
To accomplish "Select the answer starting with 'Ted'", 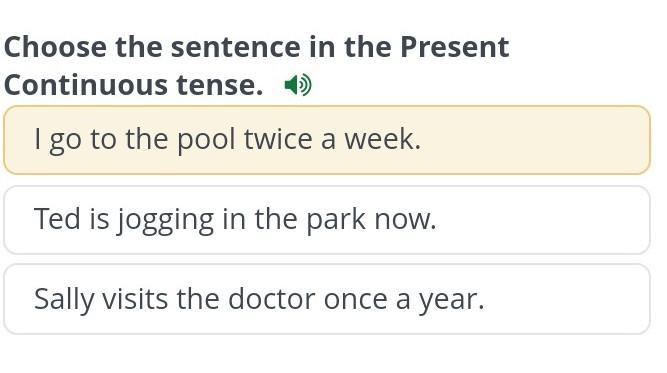I will [x=327, y=220].
